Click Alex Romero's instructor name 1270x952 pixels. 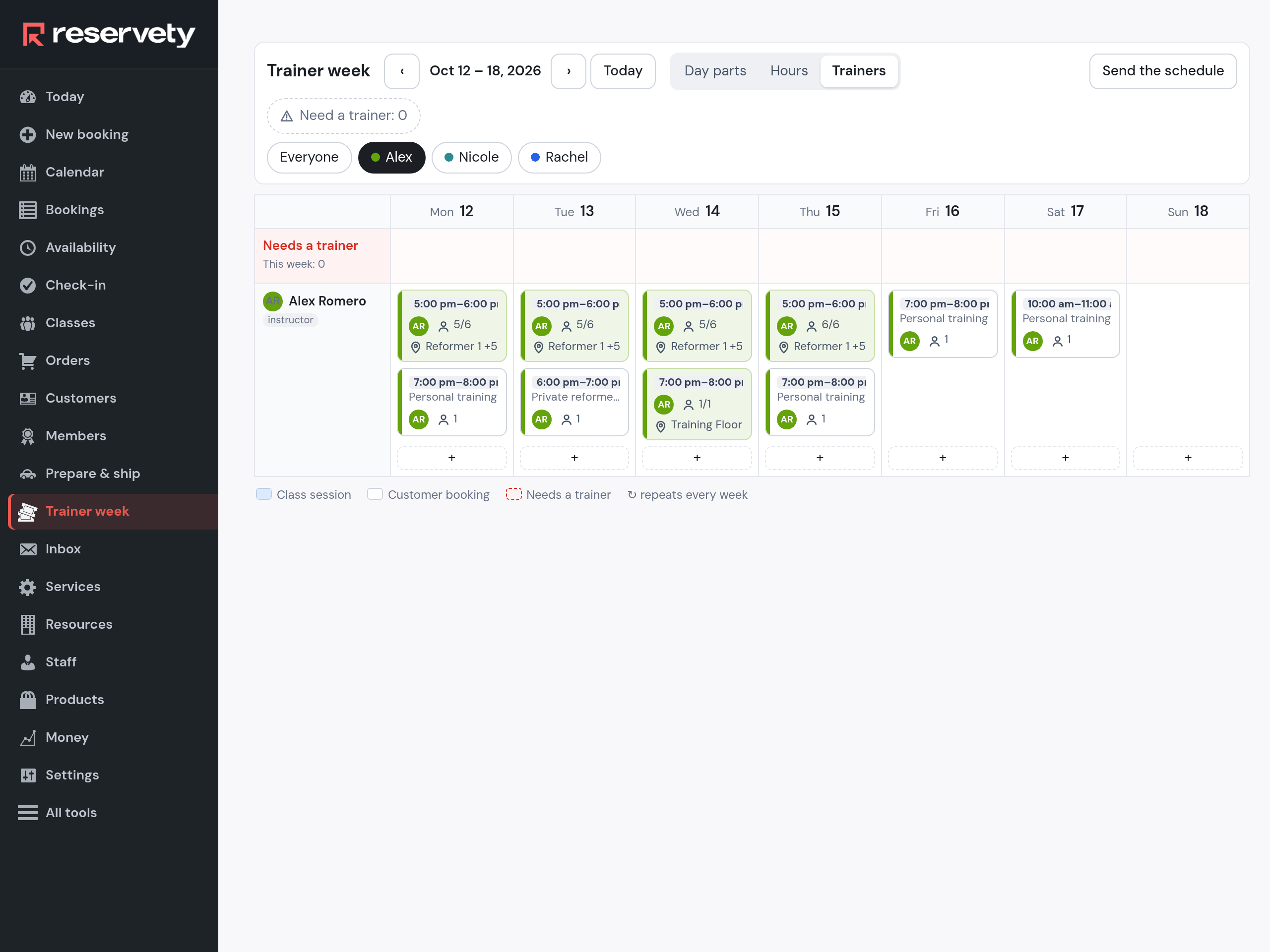pyautogui.click(x=327, y=301)
